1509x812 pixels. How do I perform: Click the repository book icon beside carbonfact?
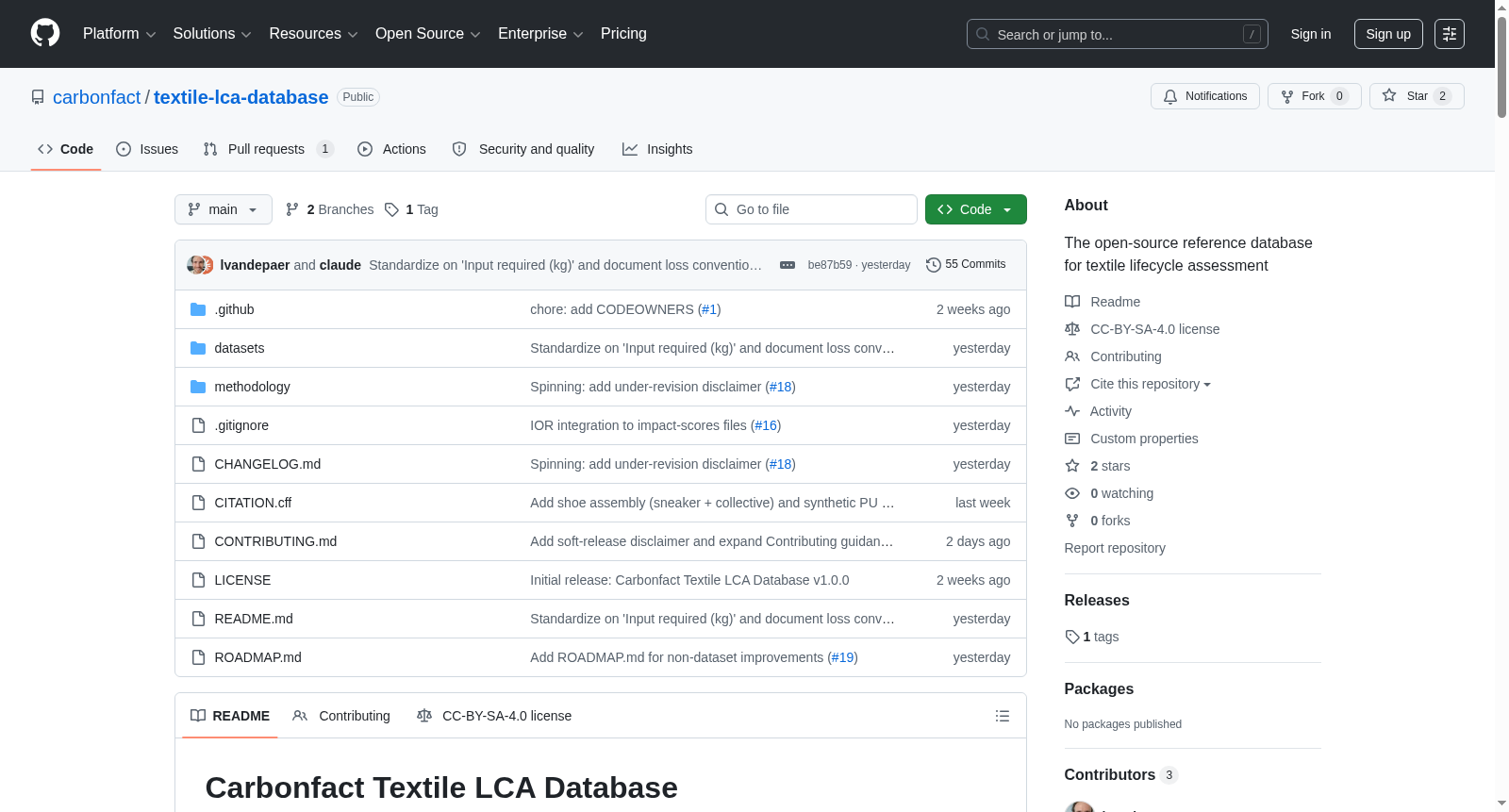coord(38,97)
